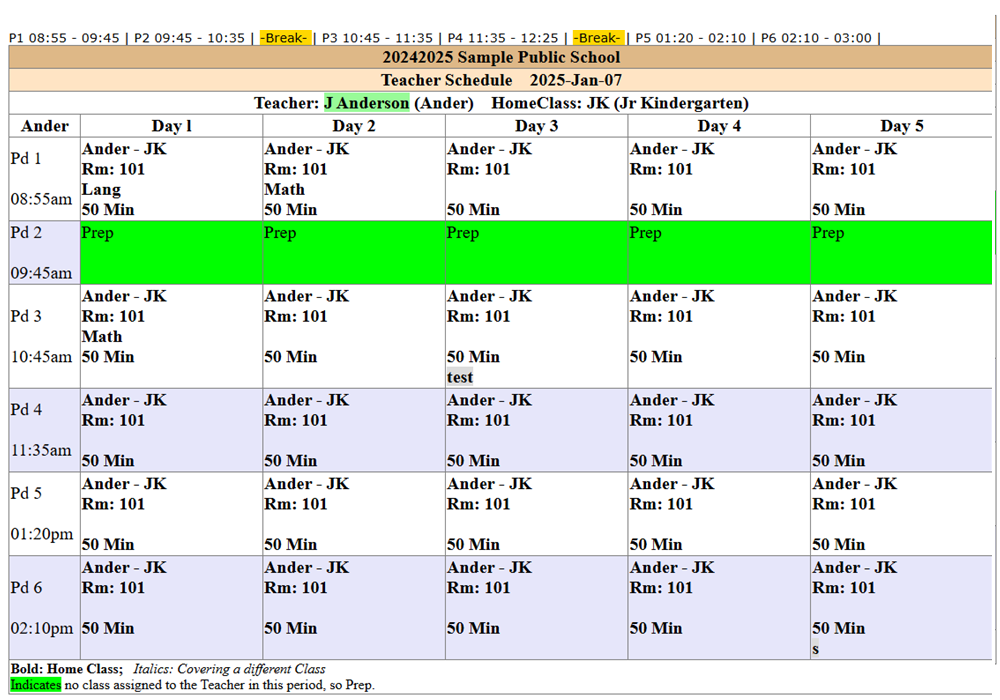Click the Day 1 column header

point(171,126)
